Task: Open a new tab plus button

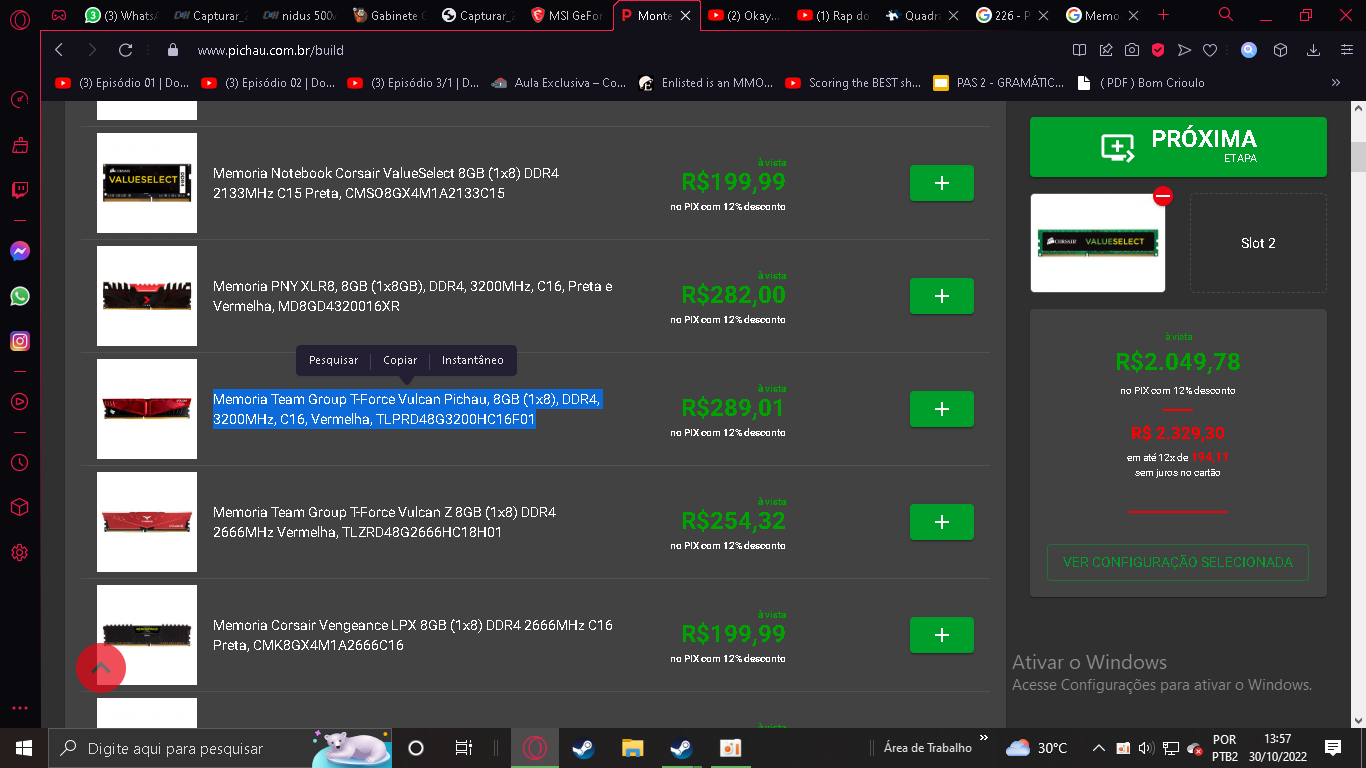Action: [x=1163, y=15]
